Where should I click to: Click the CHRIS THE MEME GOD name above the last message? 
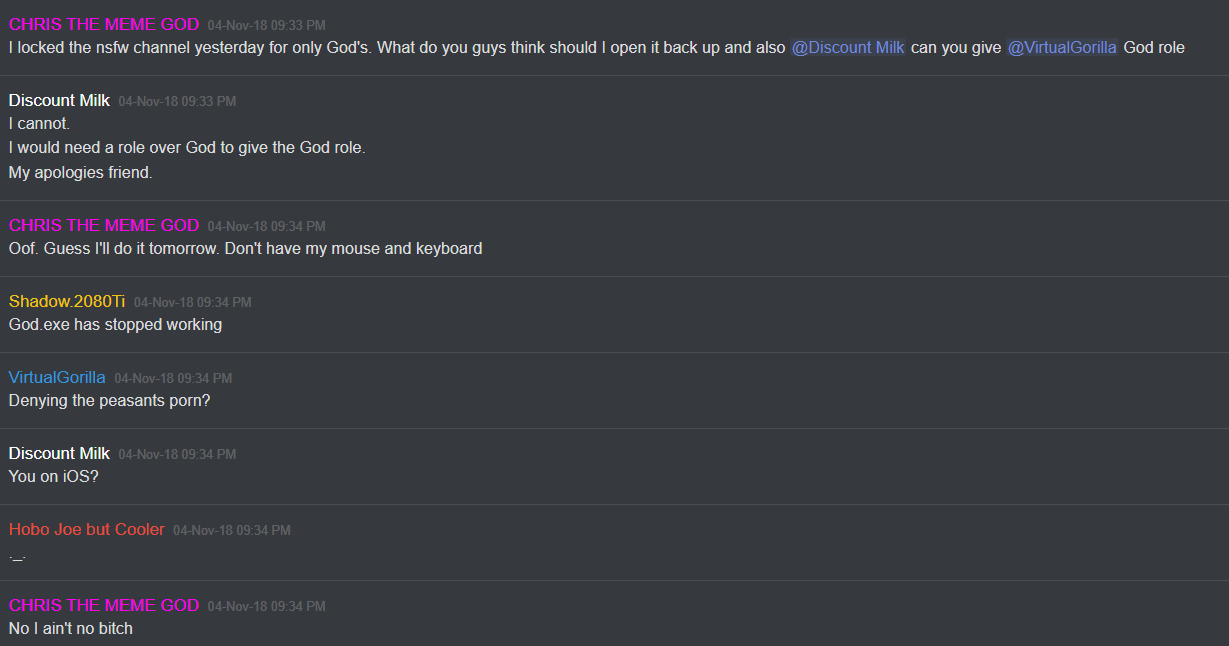(104, 605)
